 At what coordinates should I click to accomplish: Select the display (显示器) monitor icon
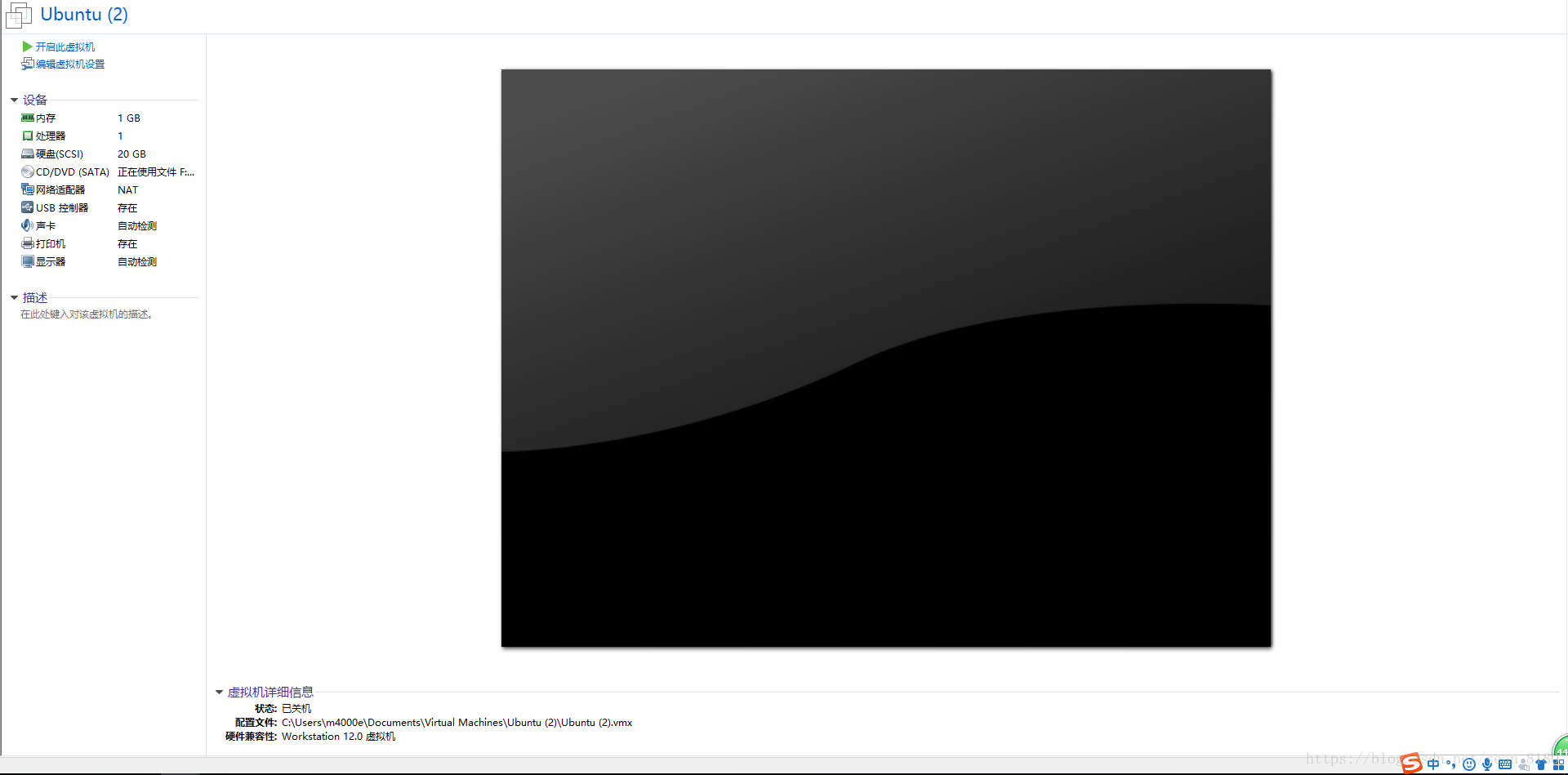coord(28,261)
